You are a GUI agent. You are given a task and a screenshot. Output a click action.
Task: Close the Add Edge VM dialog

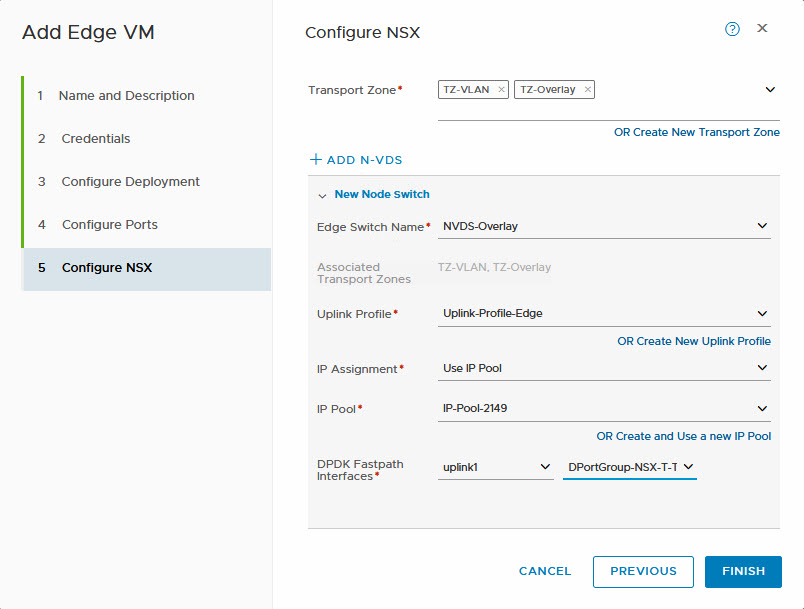tap(762, 29)
